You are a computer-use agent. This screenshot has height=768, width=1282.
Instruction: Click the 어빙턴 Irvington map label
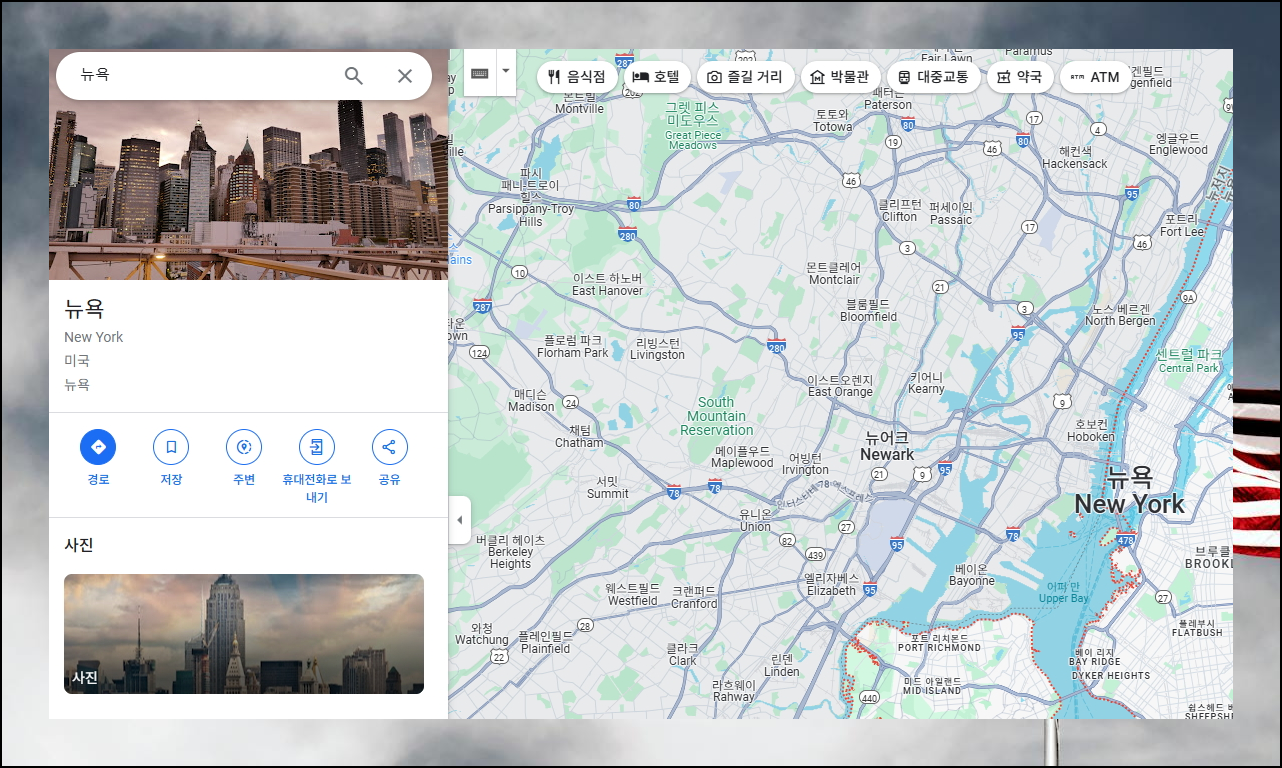click(x=805, y=464)
